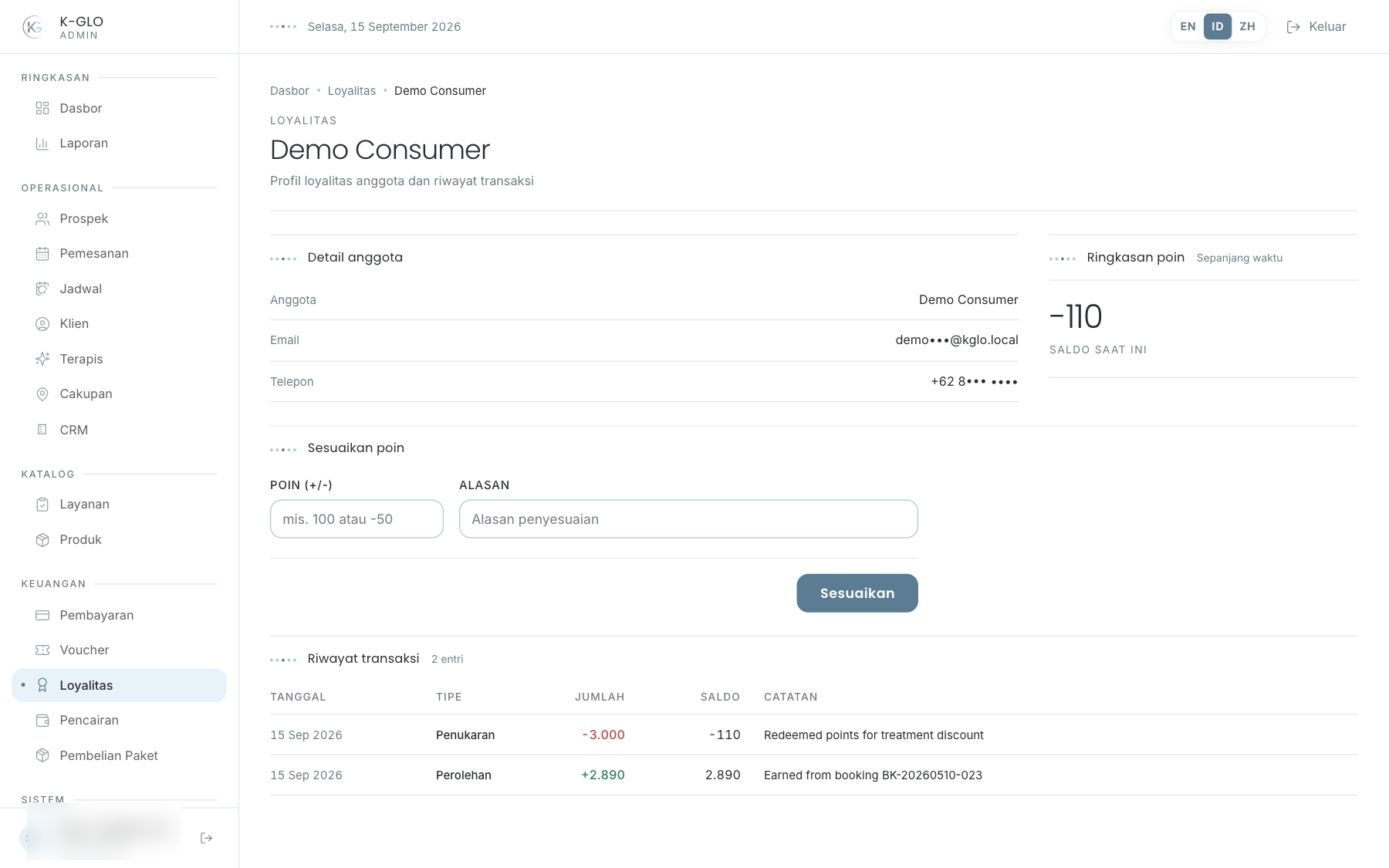Click the Pencairan wallet icon
Viewport: 1389px width, 868px height.
click(42, 721)
